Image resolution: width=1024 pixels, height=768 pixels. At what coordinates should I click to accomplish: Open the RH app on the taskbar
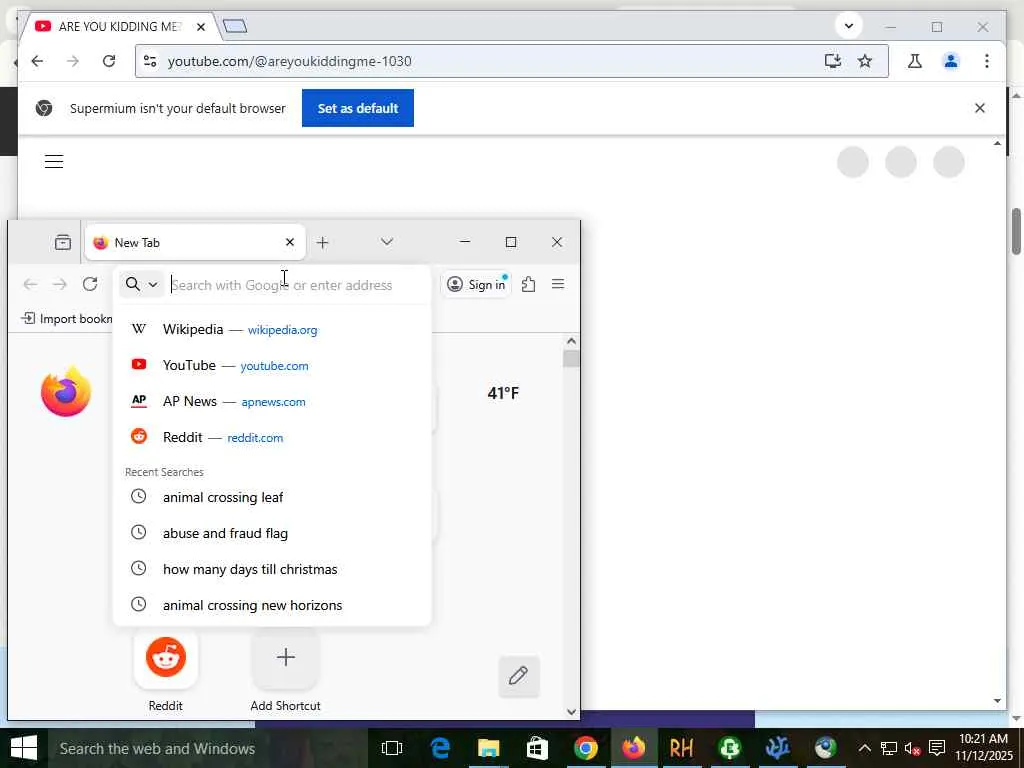click(681, 748)
